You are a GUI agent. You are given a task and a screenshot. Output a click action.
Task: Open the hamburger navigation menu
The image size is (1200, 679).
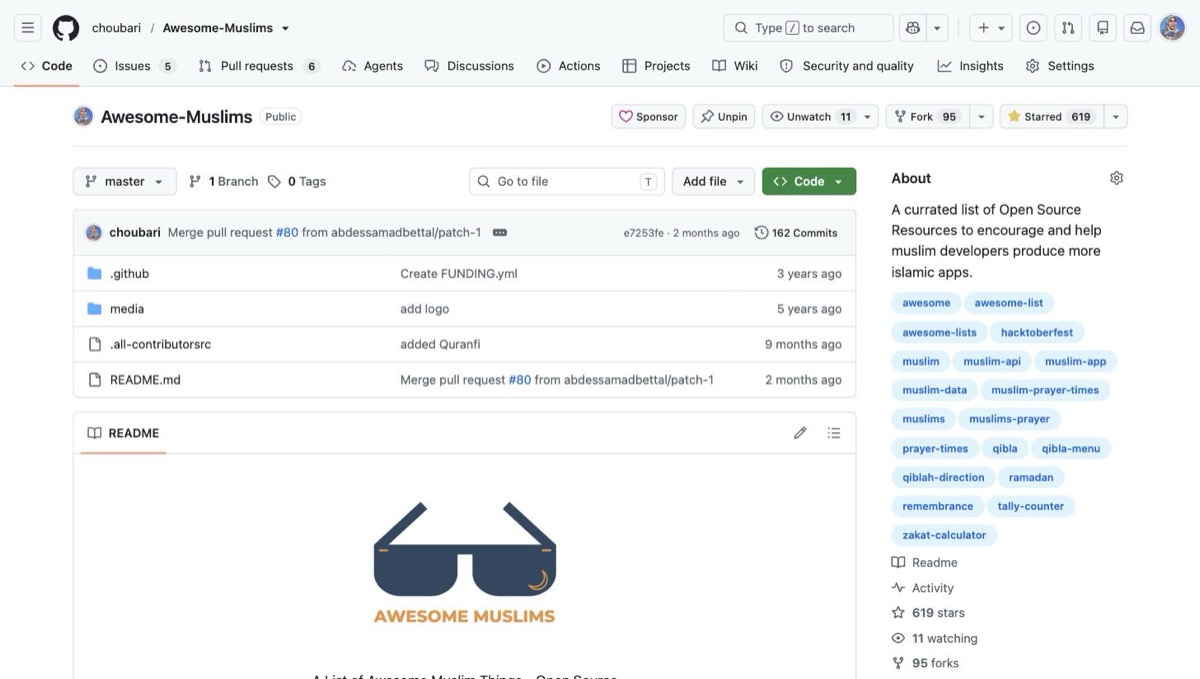(x=28, y=28)
